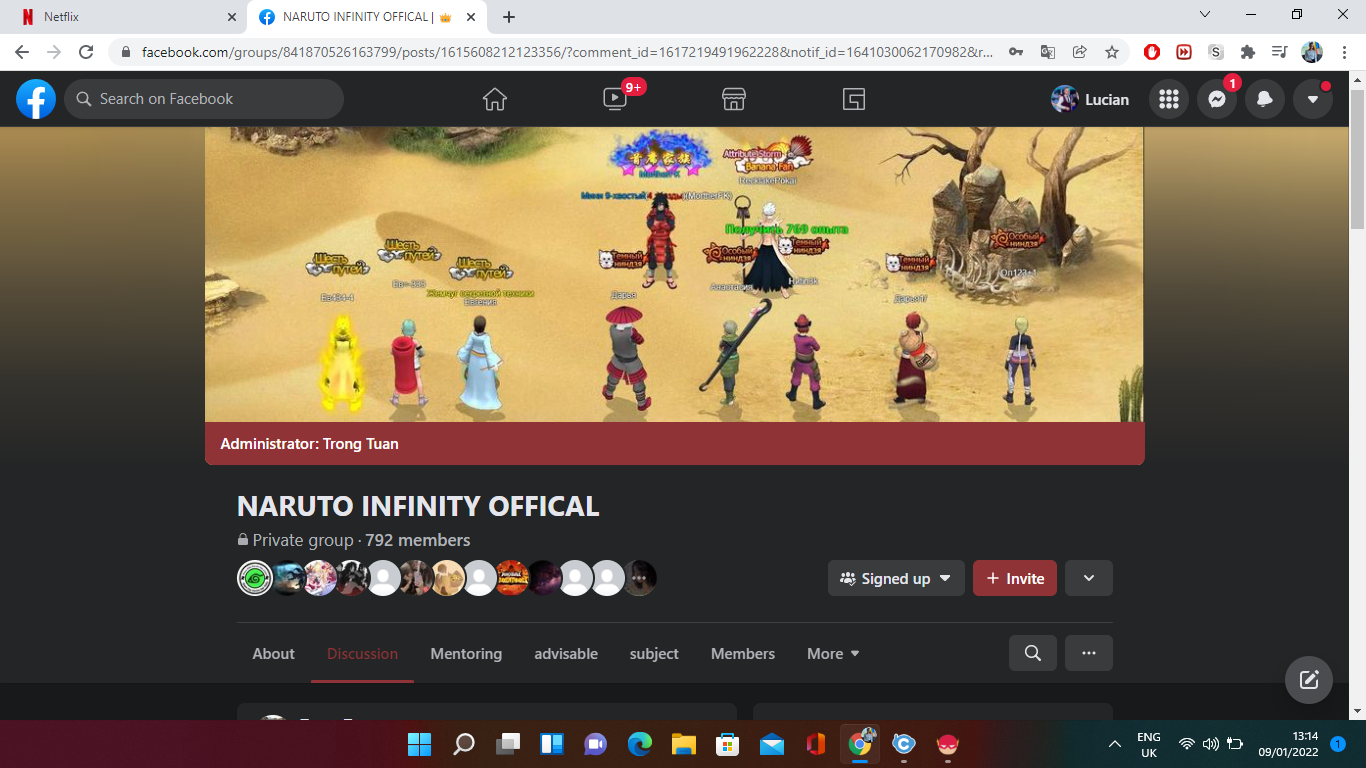Expand the More tab dropdown
1366x768 pixels.
833,653
